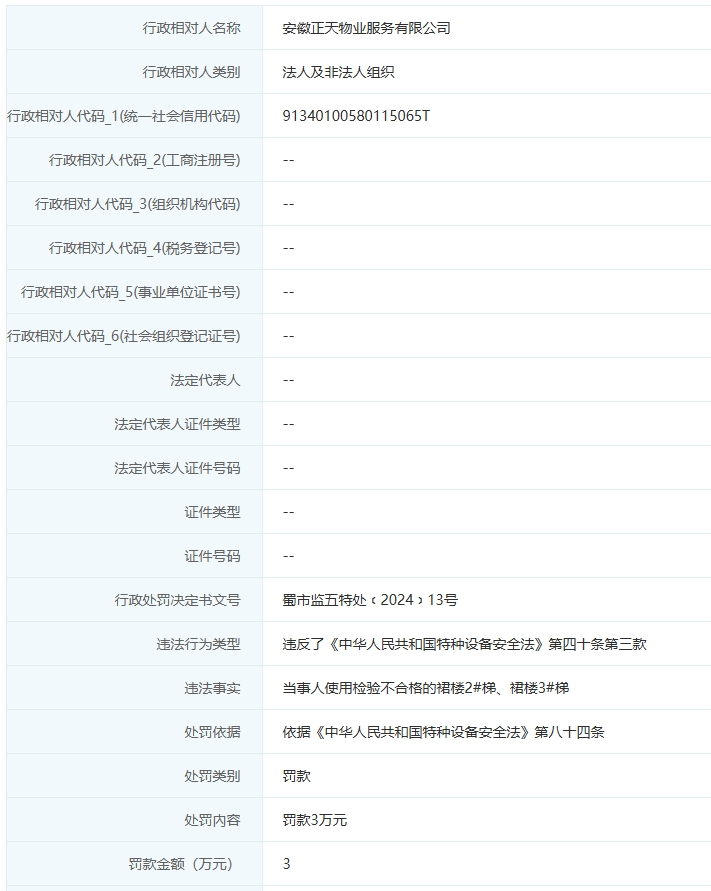Click the label 行政相对人名称
This screenshot has width=711, height=891.
click(192, 28)
